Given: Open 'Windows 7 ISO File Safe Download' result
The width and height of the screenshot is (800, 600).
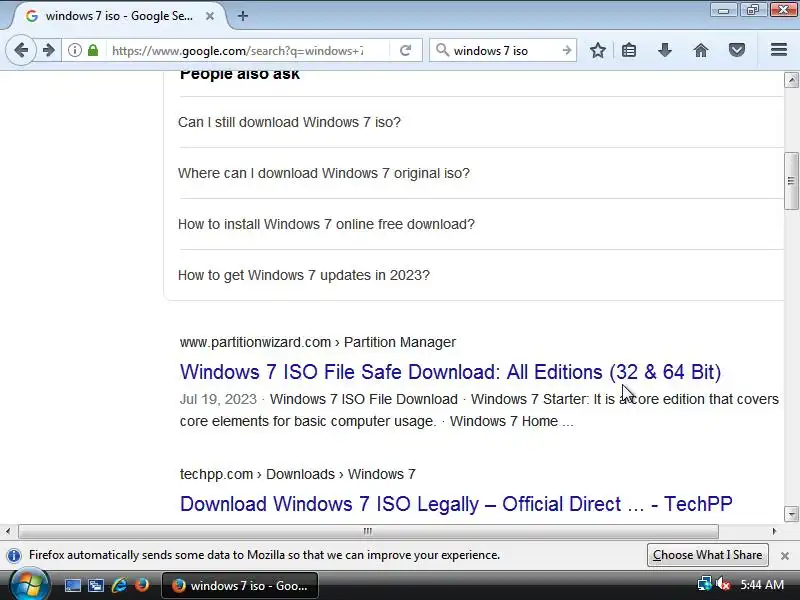Looking at the screenshot, I should [x=451, y=372].
